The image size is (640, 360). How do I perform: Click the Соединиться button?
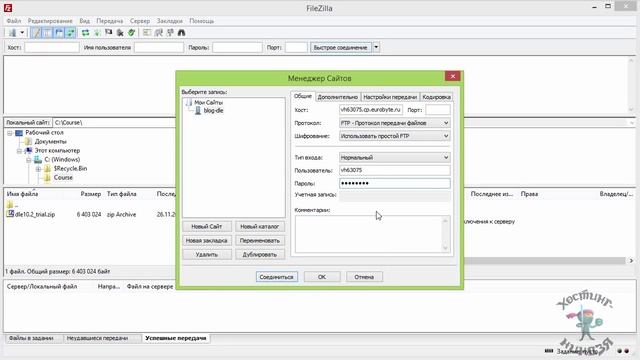coord(277,277)
